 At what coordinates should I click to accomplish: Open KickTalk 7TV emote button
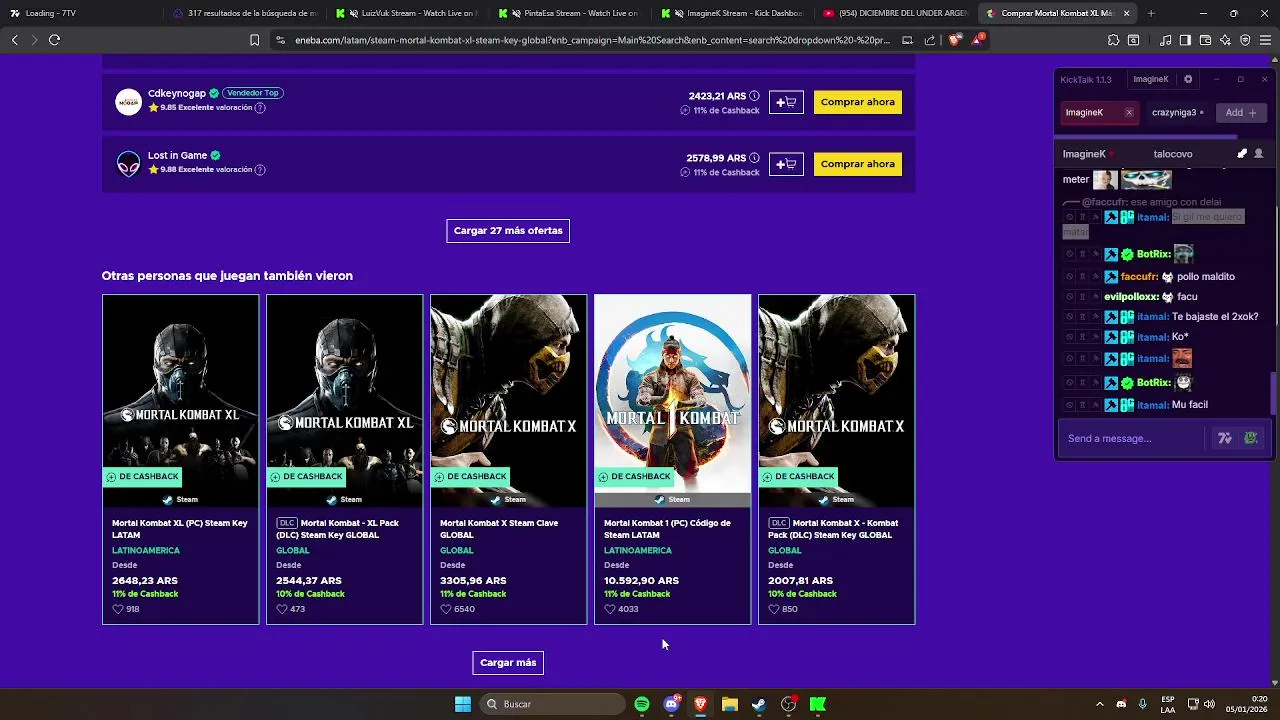pyautogui.click(x=1224, y=438)
